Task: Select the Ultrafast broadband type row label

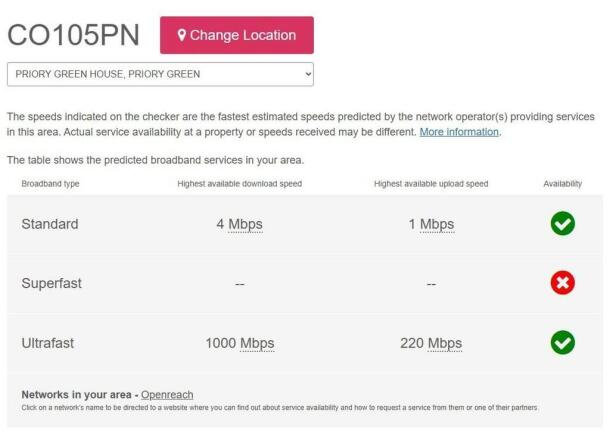Action: pos(47,343)
